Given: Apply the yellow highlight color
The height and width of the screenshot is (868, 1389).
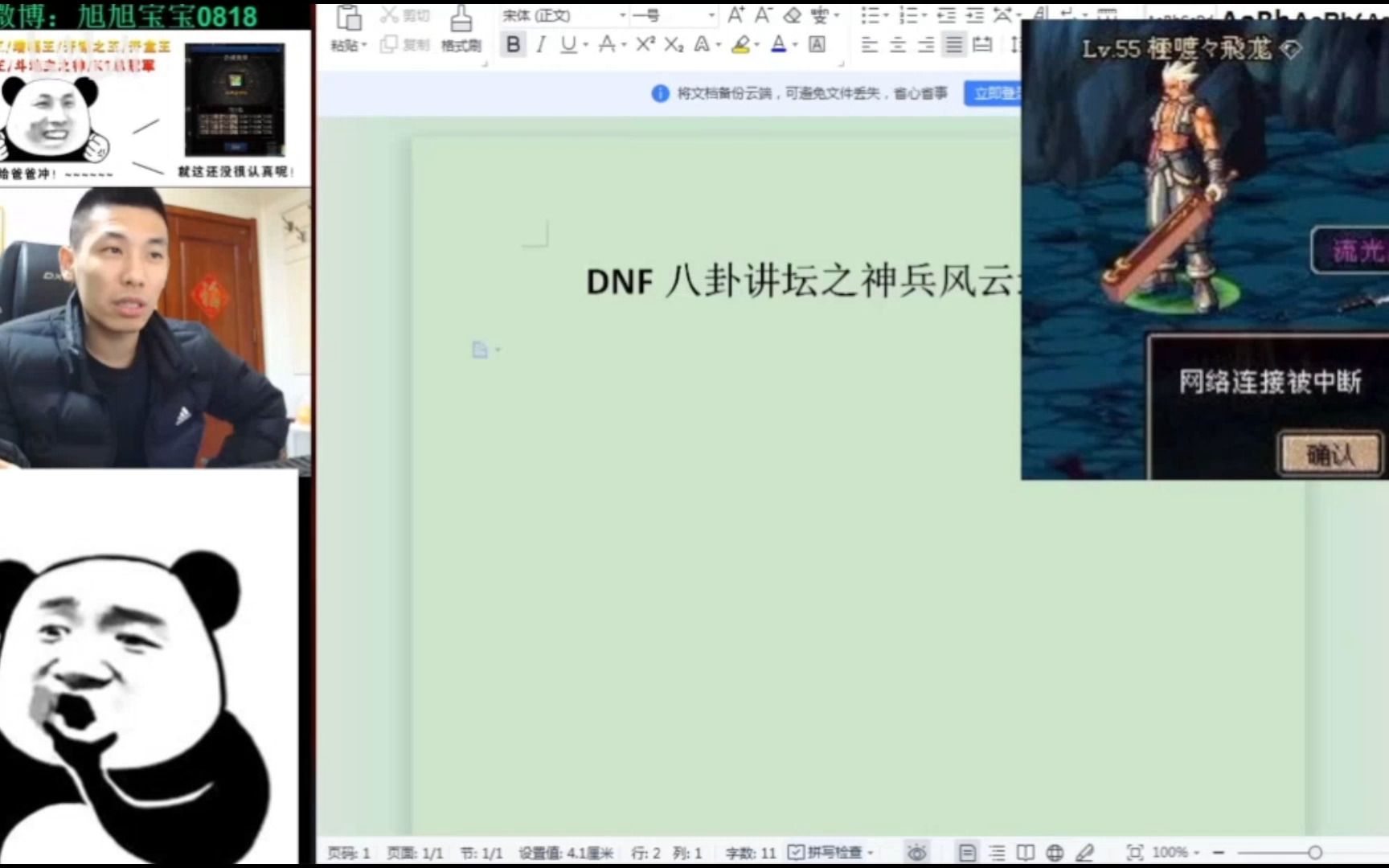Looking at the screenshot, I should [741, 45].
